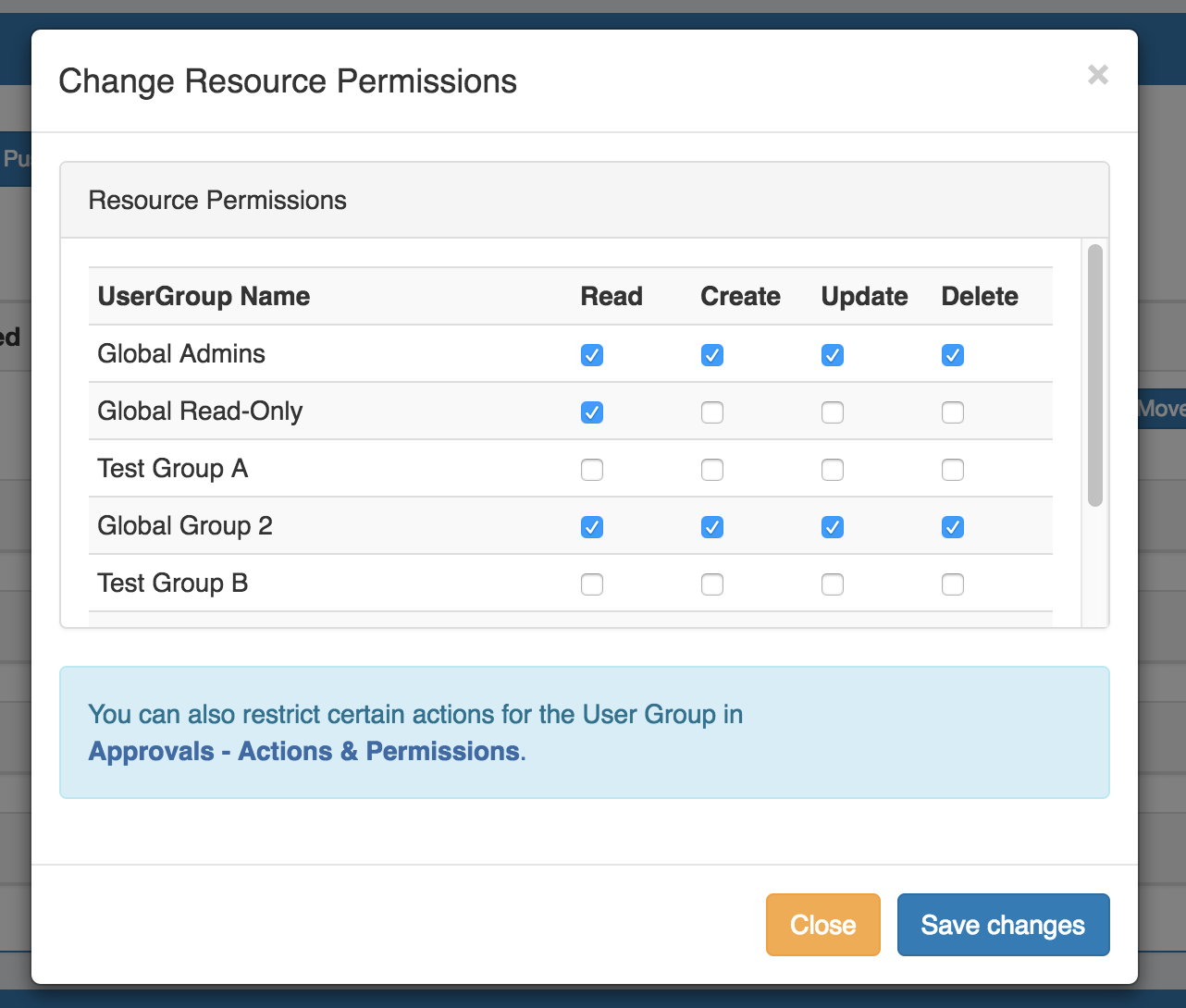The image size is (1186, 1008).
Task: Enable Update for Global Read-Only group
Action: 833,412
